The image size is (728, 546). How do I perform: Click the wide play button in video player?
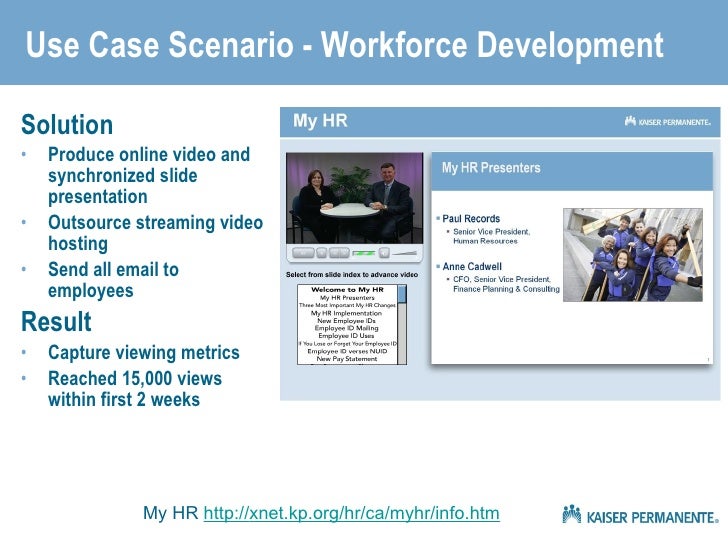[x=303, y=253]
